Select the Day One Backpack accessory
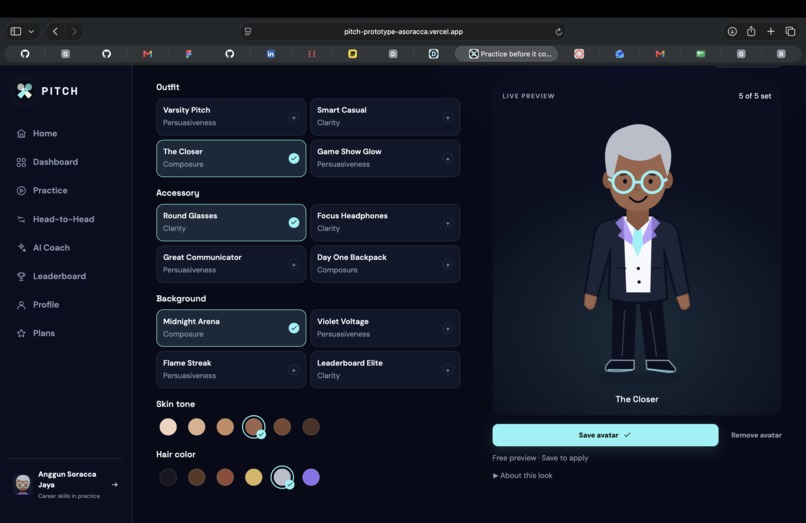 (x=385, y=264)
